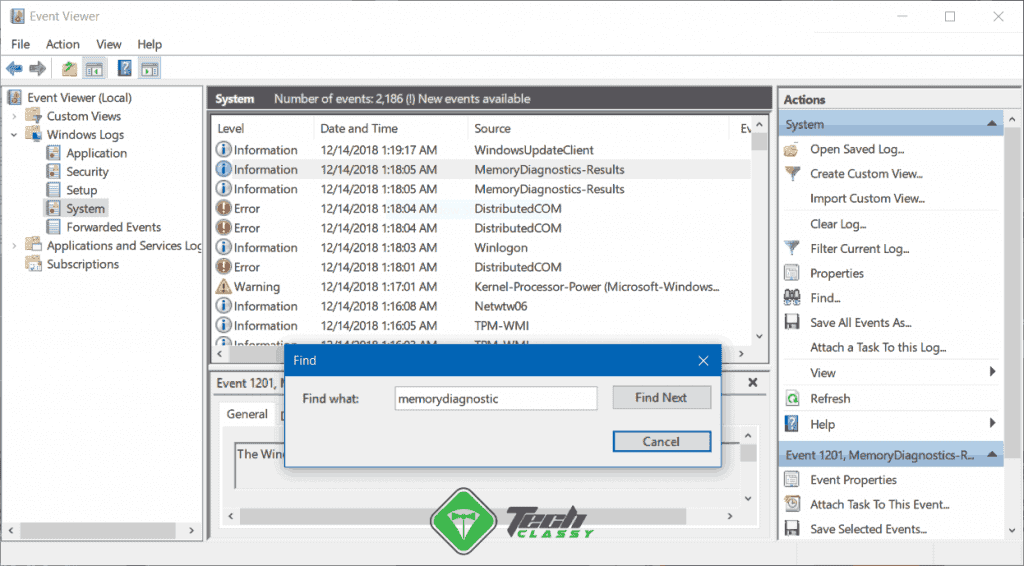Image resolution: width=1024 pixels, height=566 pixels.
Task: Click the preview pane horizontal scrollbar
Action: point(463,516)
